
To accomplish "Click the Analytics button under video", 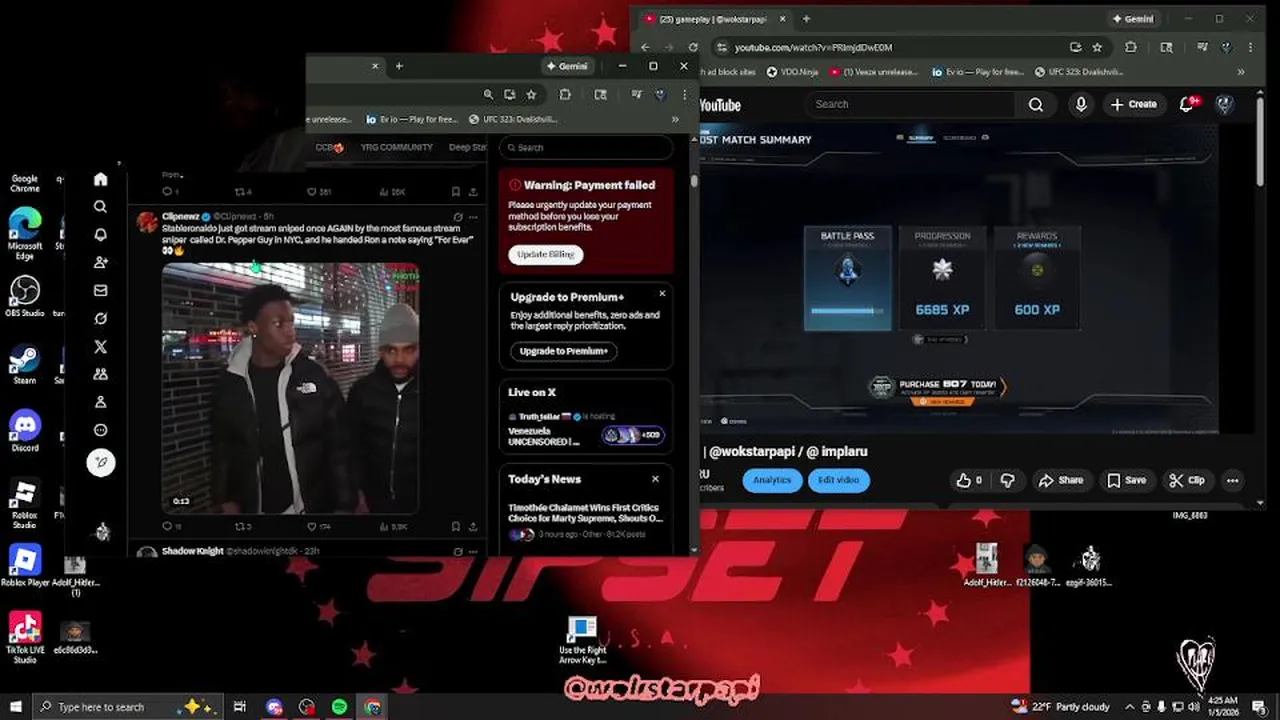I will pos(771,480).
